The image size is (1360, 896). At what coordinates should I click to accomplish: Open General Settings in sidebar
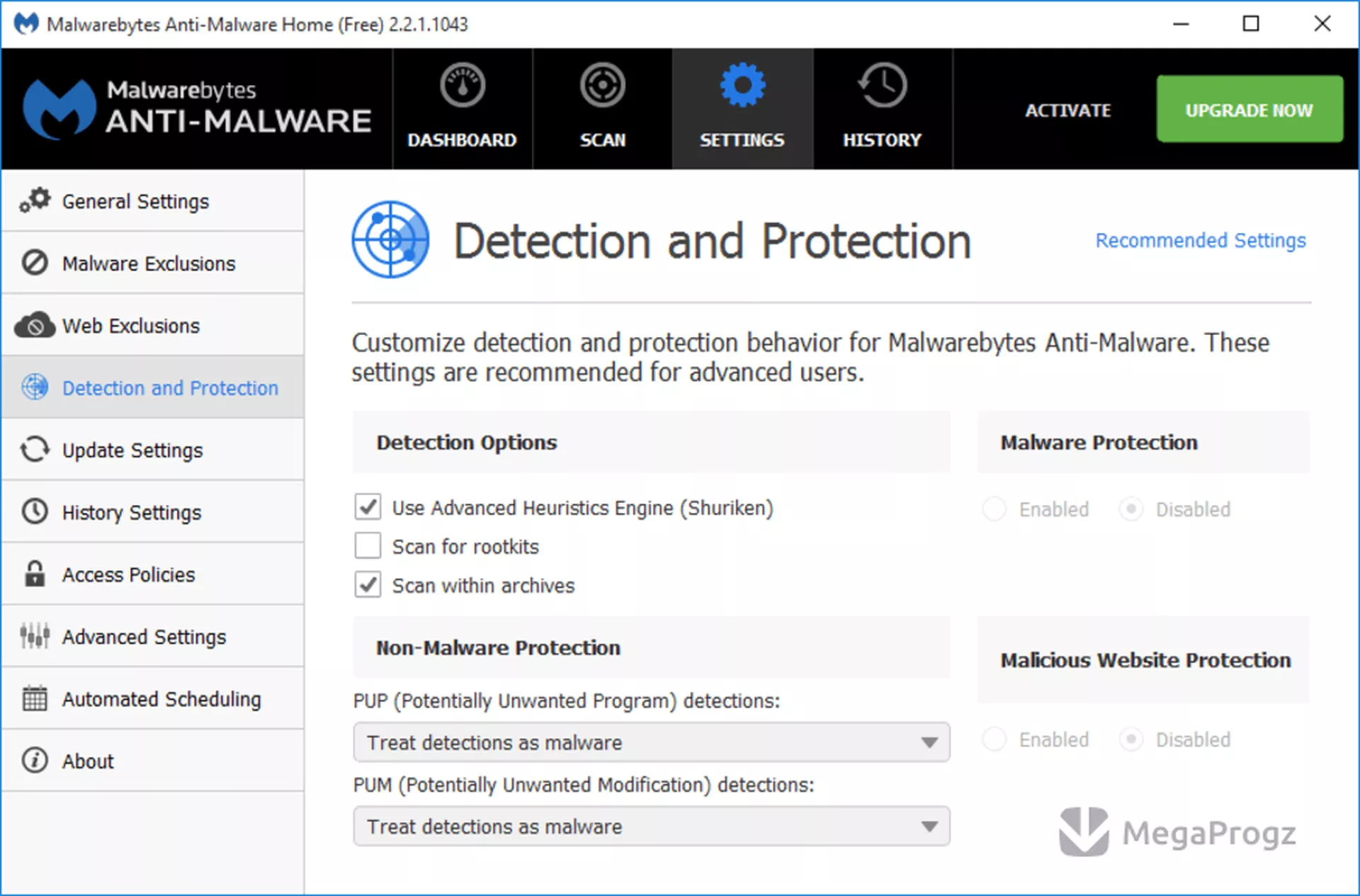click(x=152, y=201)
